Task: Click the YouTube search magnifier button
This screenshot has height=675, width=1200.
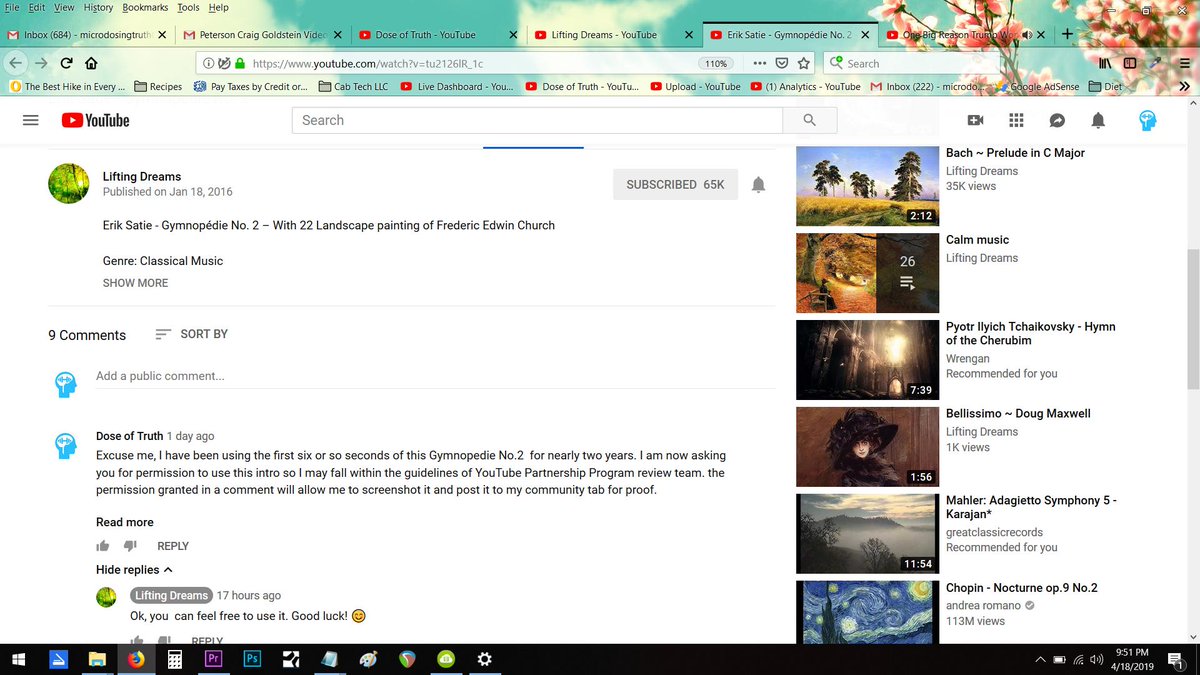Action: (809, 120)
